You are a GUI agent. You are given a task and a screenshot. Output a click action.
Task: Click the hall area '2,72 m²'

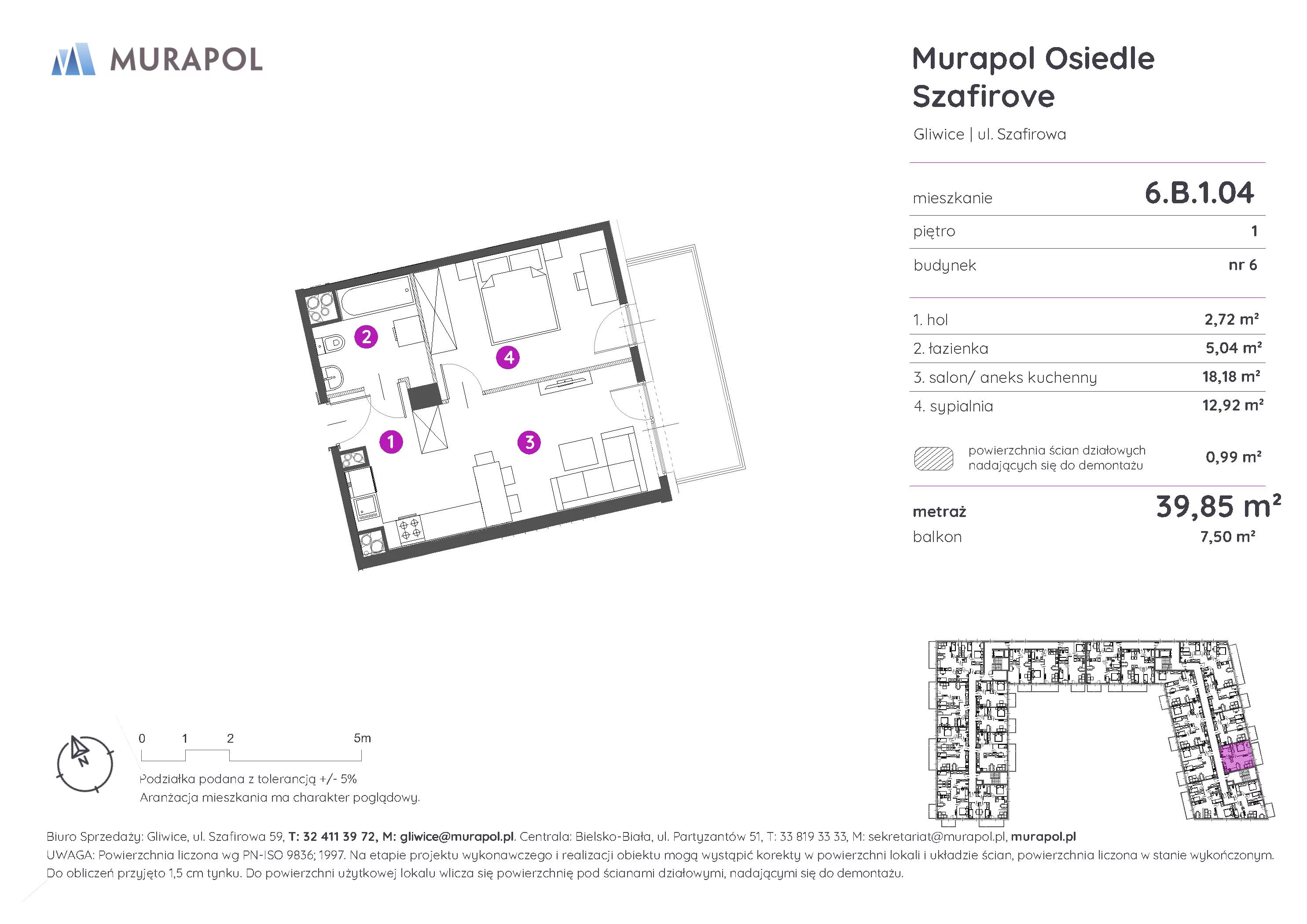pos(1231,319)
